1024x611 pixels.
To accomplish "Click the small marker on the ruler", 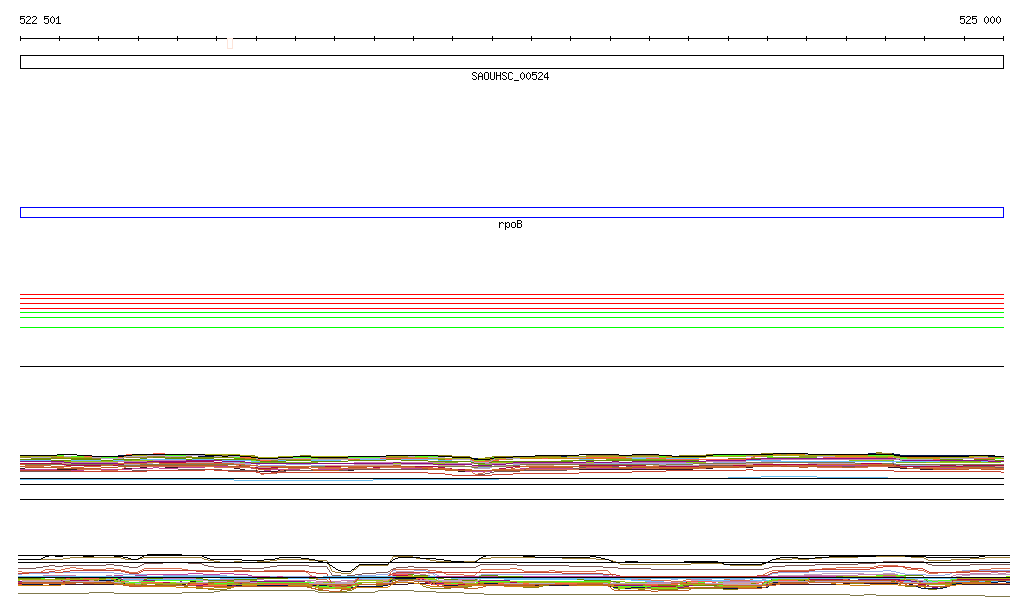I will [x=230, y=43].
